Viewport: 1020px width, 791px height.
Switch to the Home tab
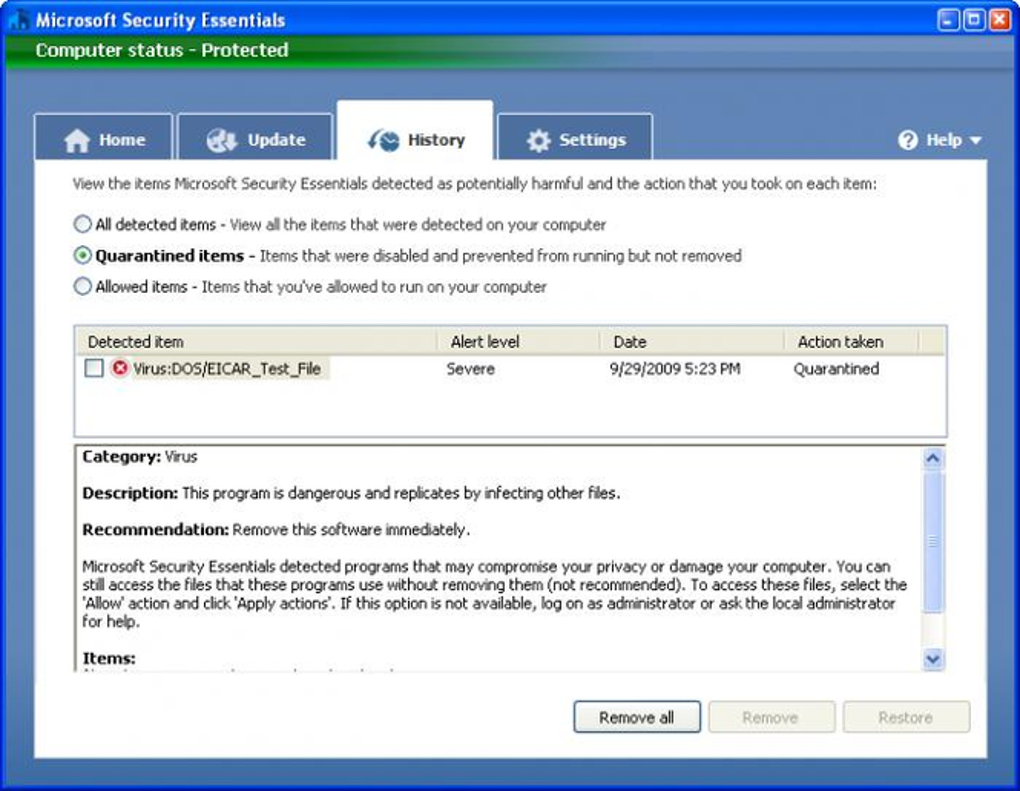(104, 137)
